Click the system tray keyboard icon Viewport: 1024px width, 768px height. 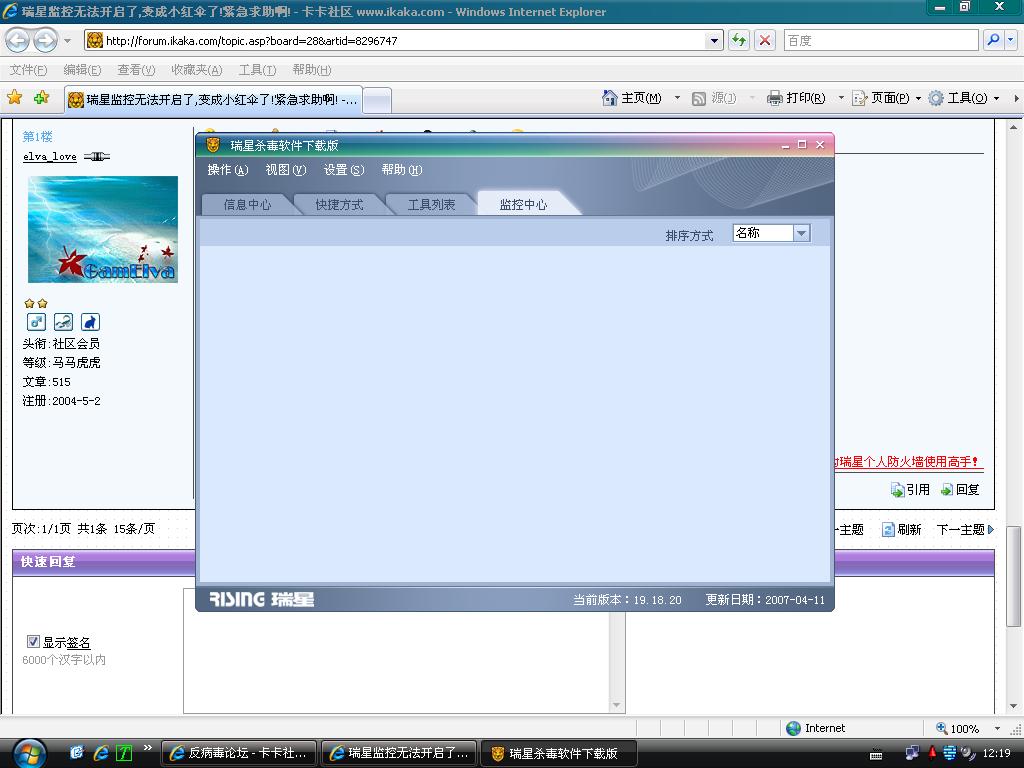[x=876, y=756]
